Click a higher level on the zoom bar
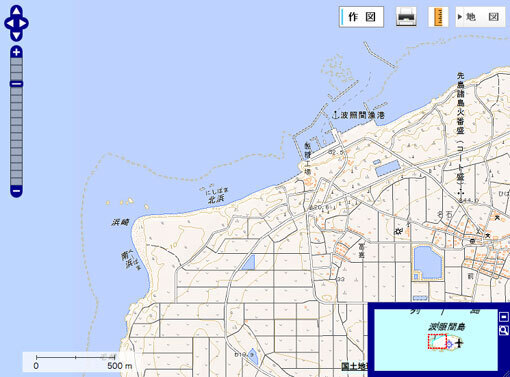This screenshot has width=510, height=377. click(x=16, y=69)
